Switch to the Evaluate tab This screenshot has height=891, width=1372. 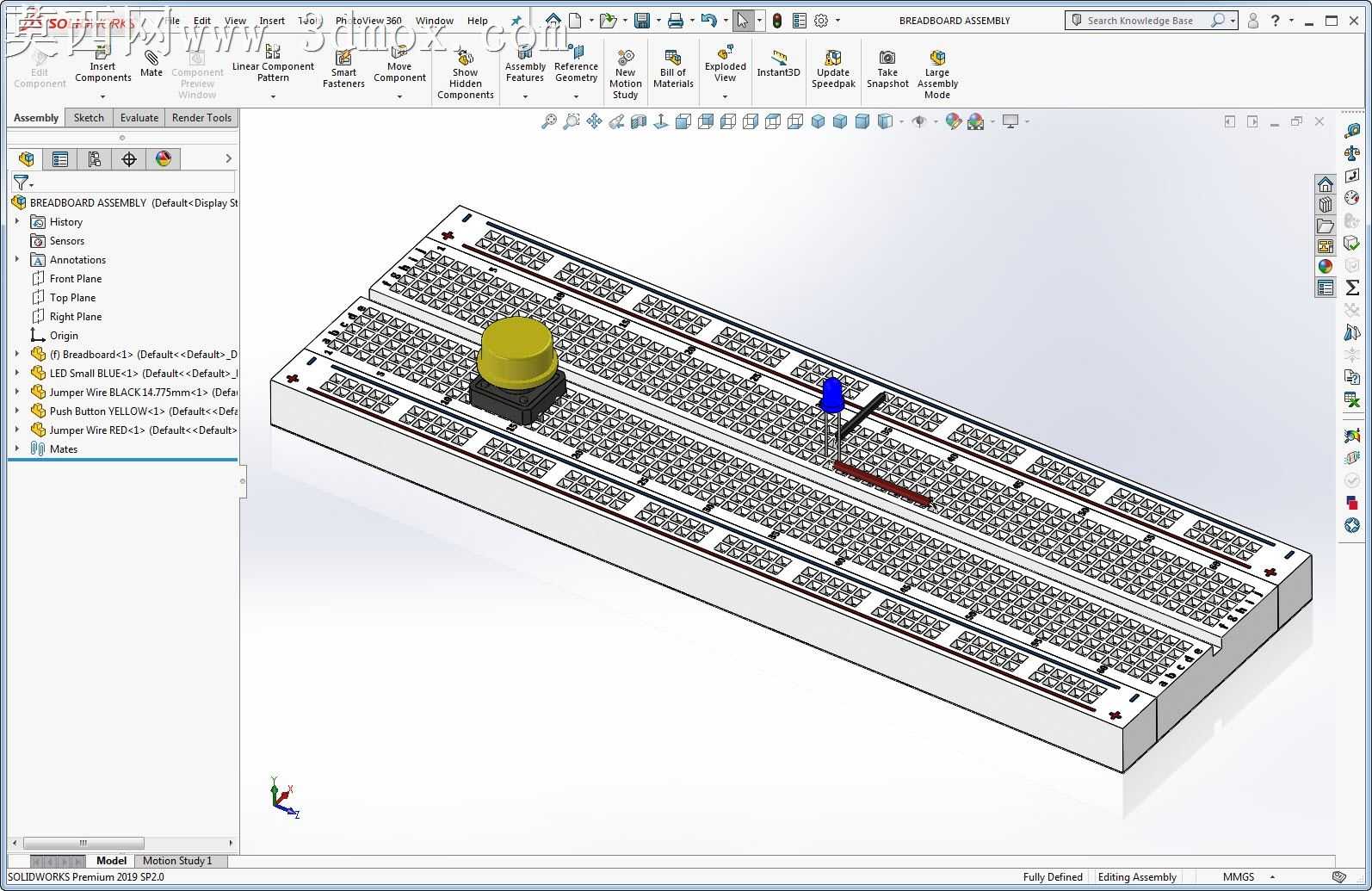(139, 118)
